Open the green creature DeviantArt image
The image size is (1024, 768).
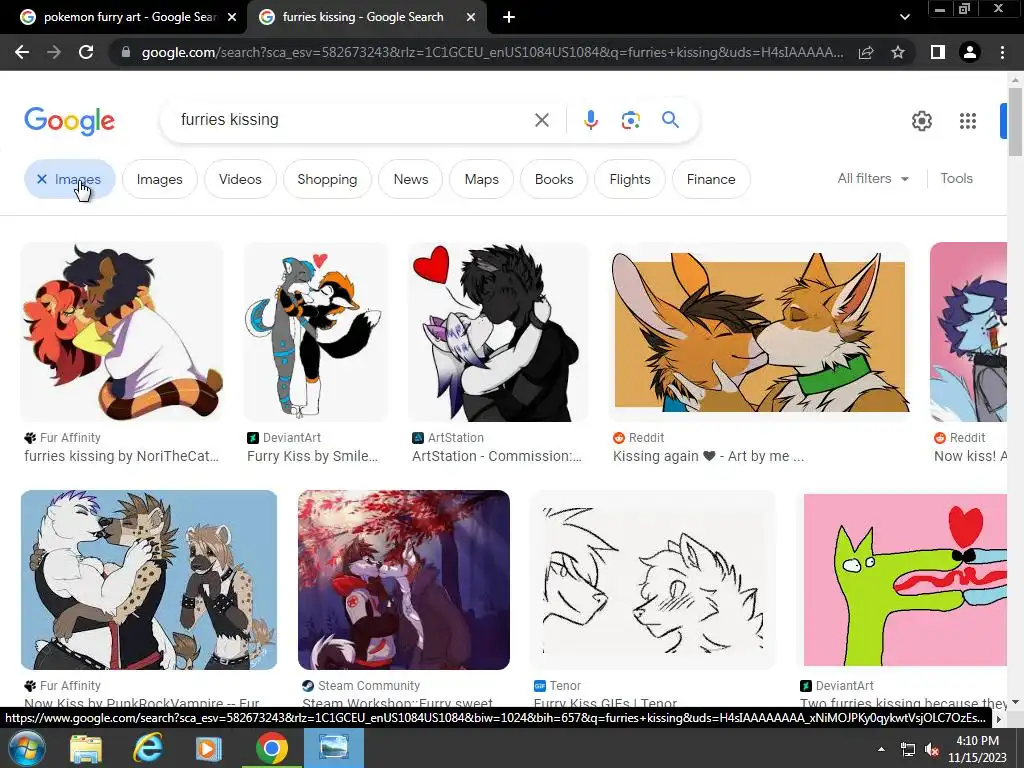[904, 580]
